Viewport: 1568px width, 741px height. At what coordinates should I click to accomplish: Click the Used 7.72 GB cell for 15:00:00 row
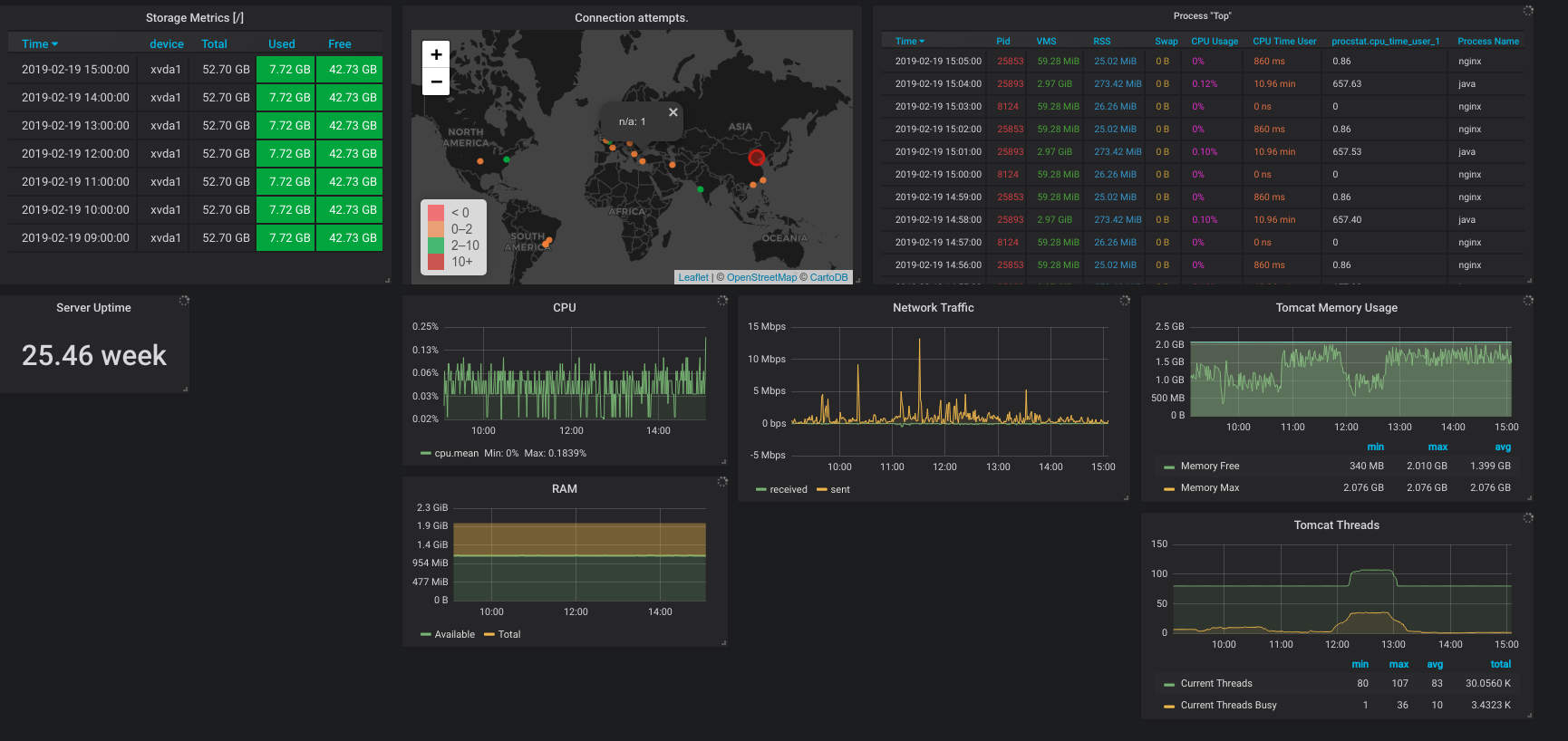click(286, 70)
